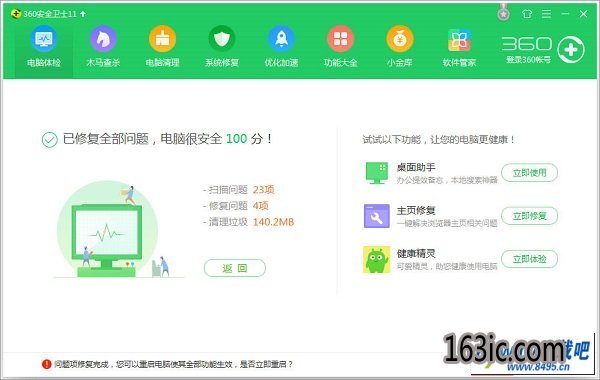Click 立即使用 for 桌面助手

click(x=529, y=173)
